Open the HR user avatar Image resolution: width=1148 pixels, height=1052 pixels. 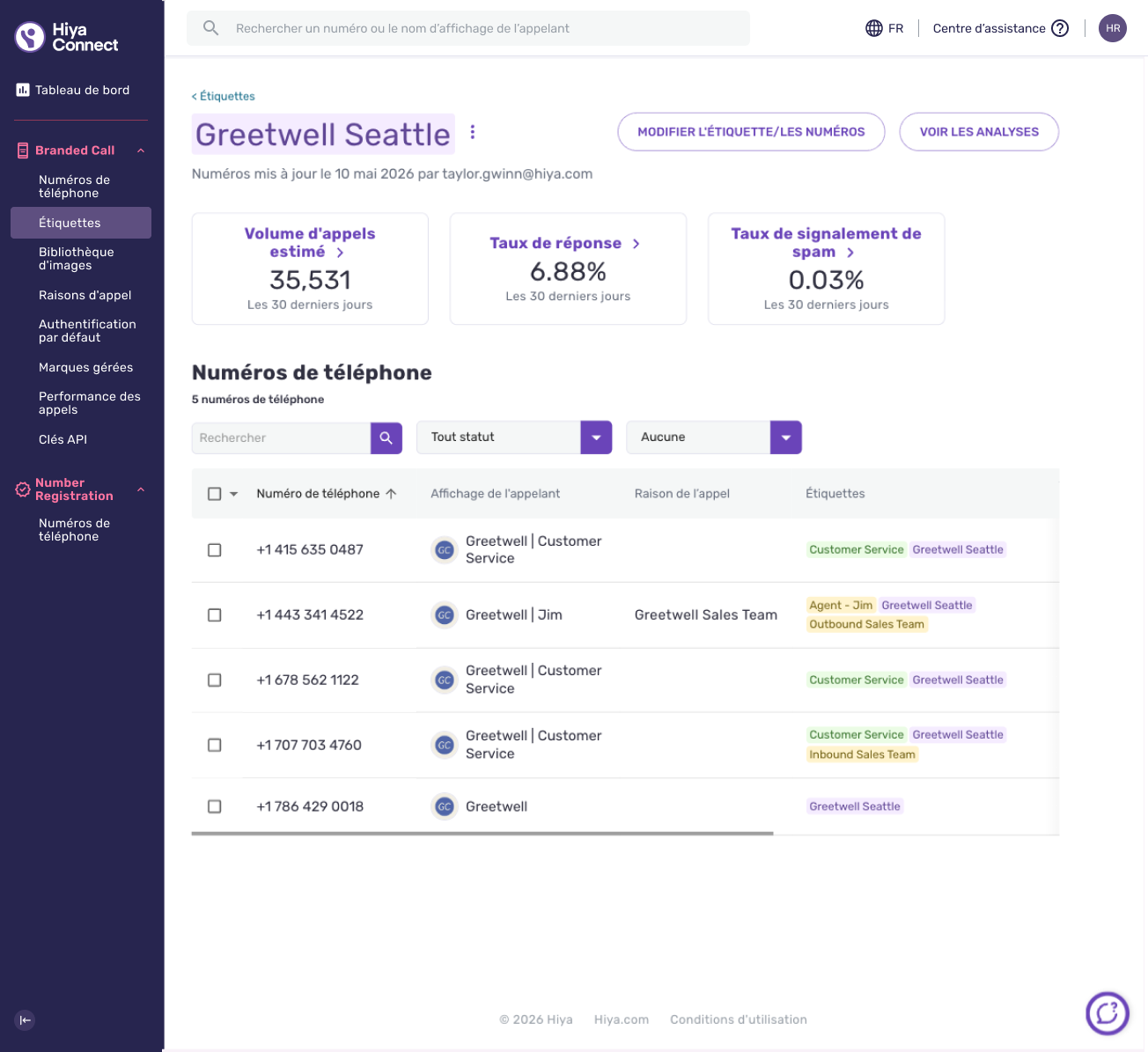point(1113,28)
